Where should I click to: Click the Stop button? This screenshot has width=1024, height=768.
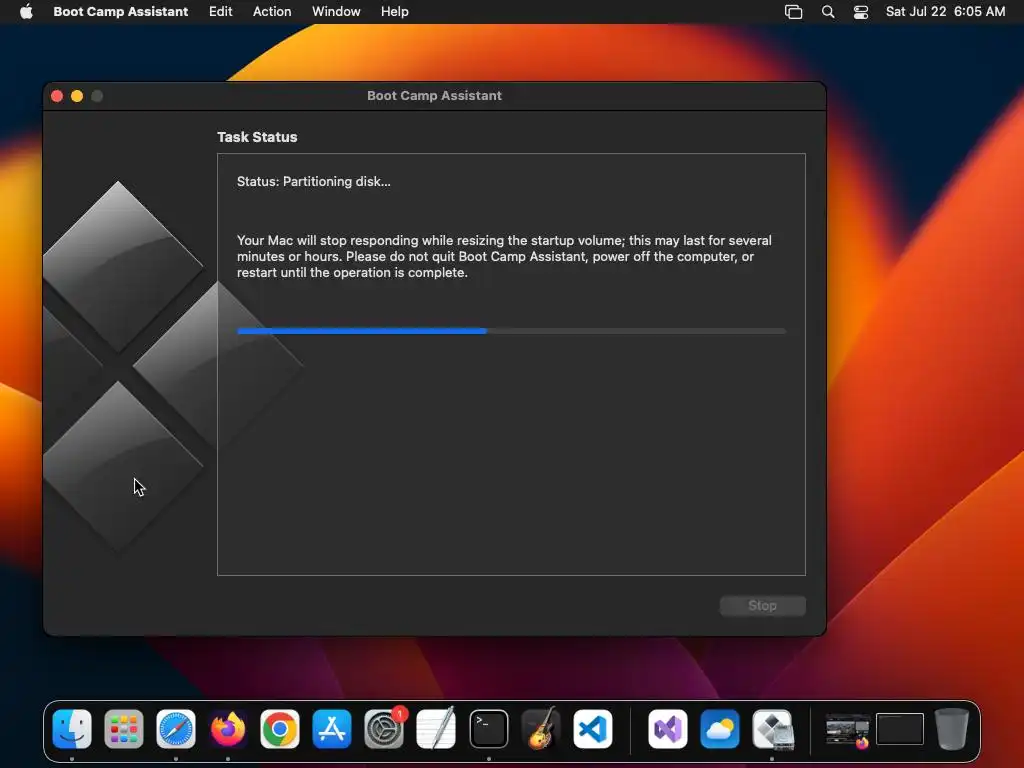pyautogui.click(x=762, y=605)
